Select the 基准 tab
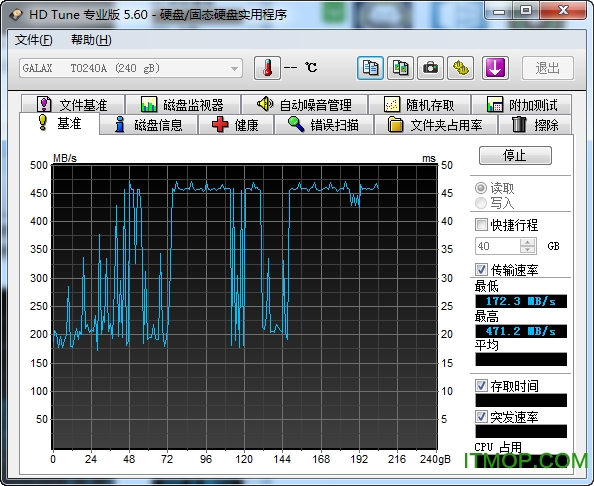Image resolution: width=594 pixels, height=486 pixels. pyautogui.click(x=59, y=123)
